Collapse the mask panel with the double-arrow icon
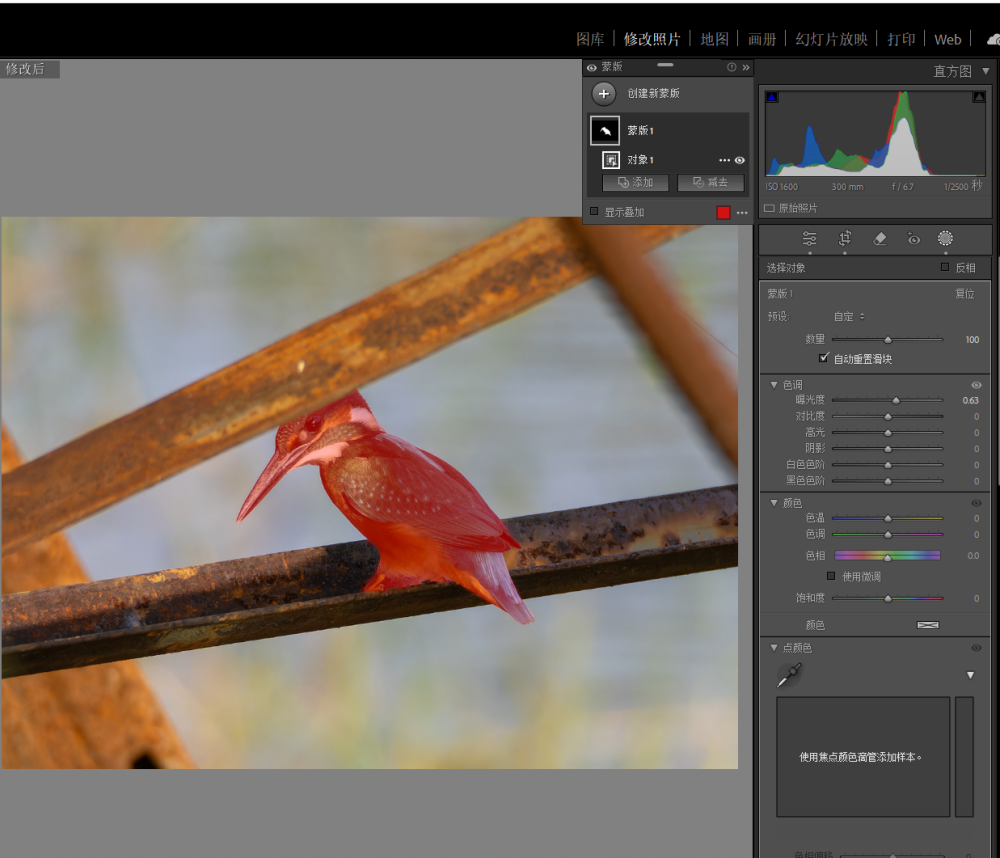Screen dimensions: 1000x858 [x=746, y=67]
